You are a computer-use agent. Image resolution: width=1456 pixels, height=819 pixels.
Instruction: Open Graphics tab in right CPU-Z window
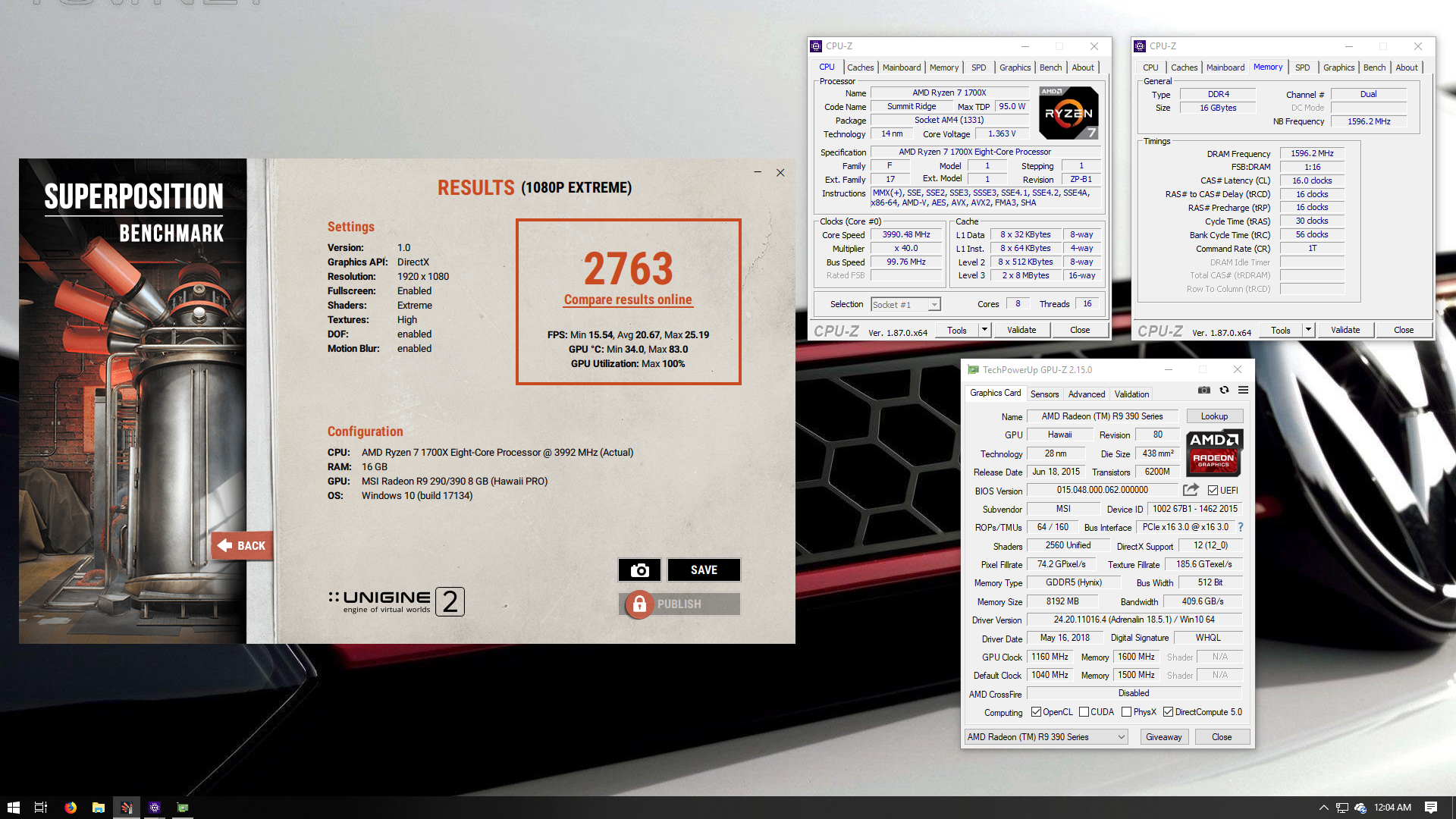1338,67
